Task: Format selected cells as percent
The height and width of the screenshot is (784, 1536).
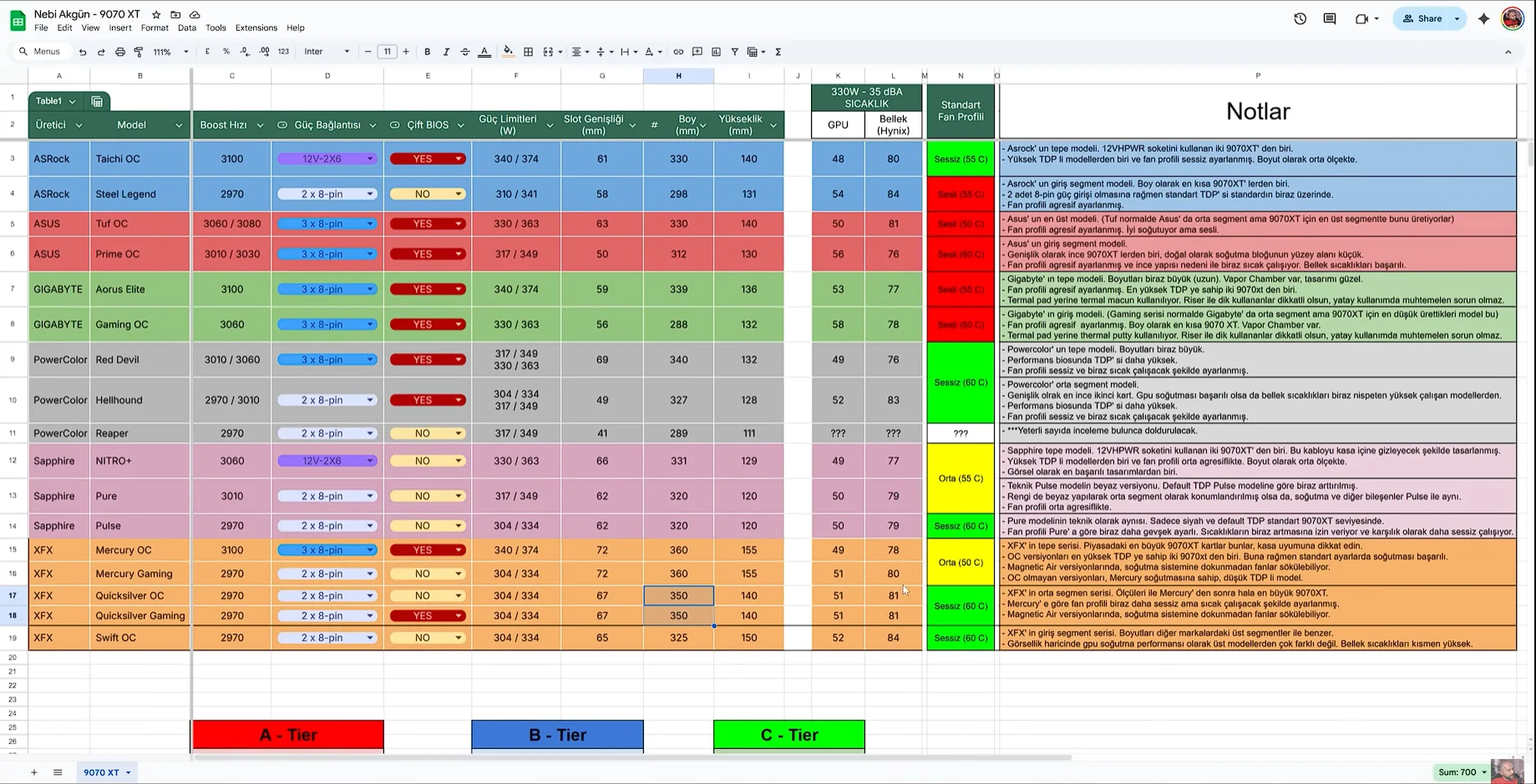Action: click(226, 52)
